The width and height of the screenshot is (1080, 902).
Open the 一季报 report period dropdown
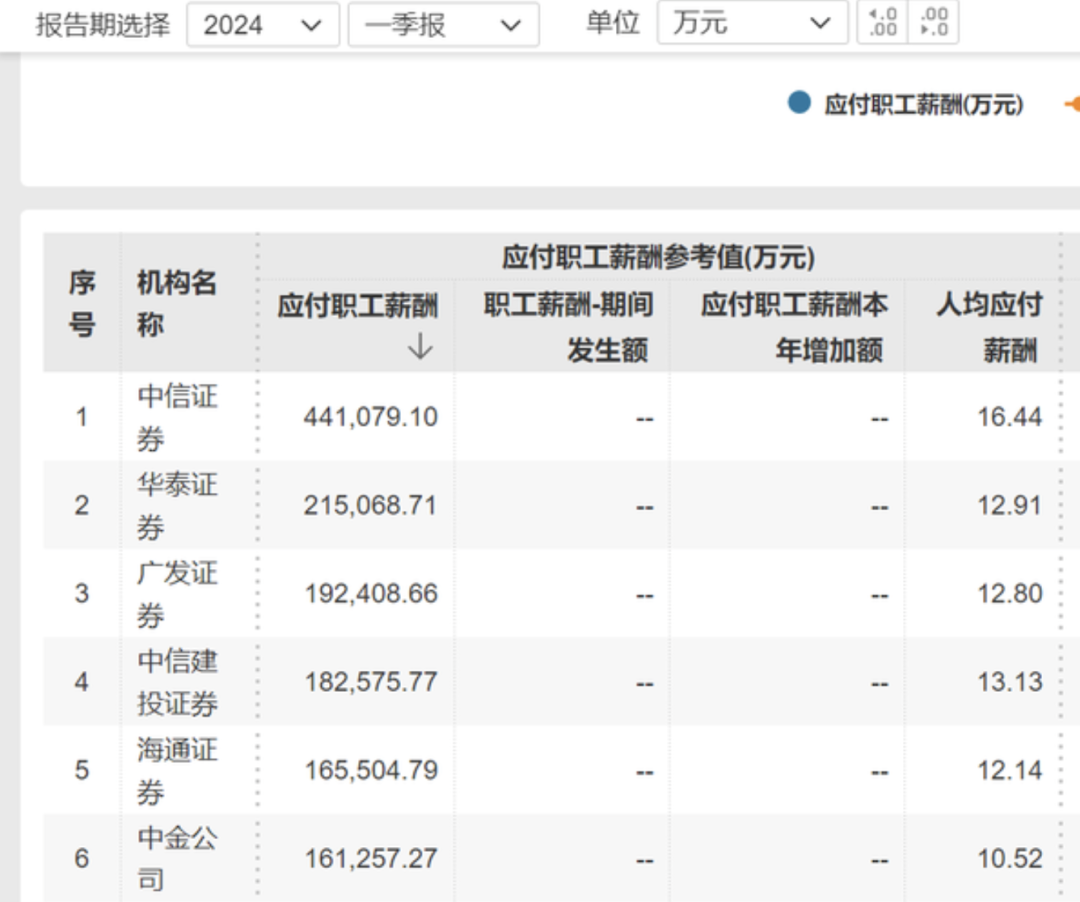[x=443, y=25]
